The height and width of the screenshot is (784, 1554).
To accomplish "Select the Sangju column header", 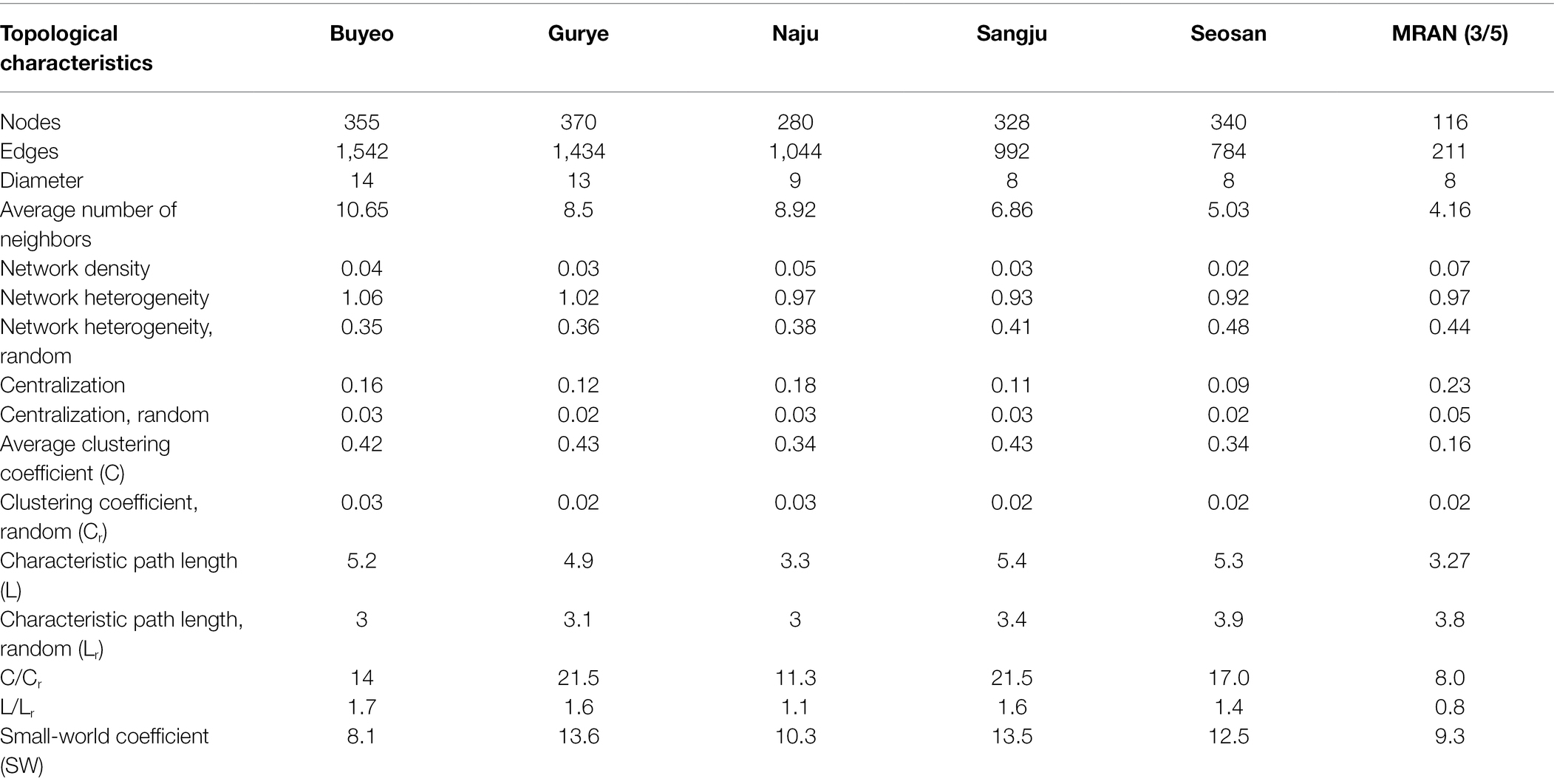I will tap(1012, 34).
